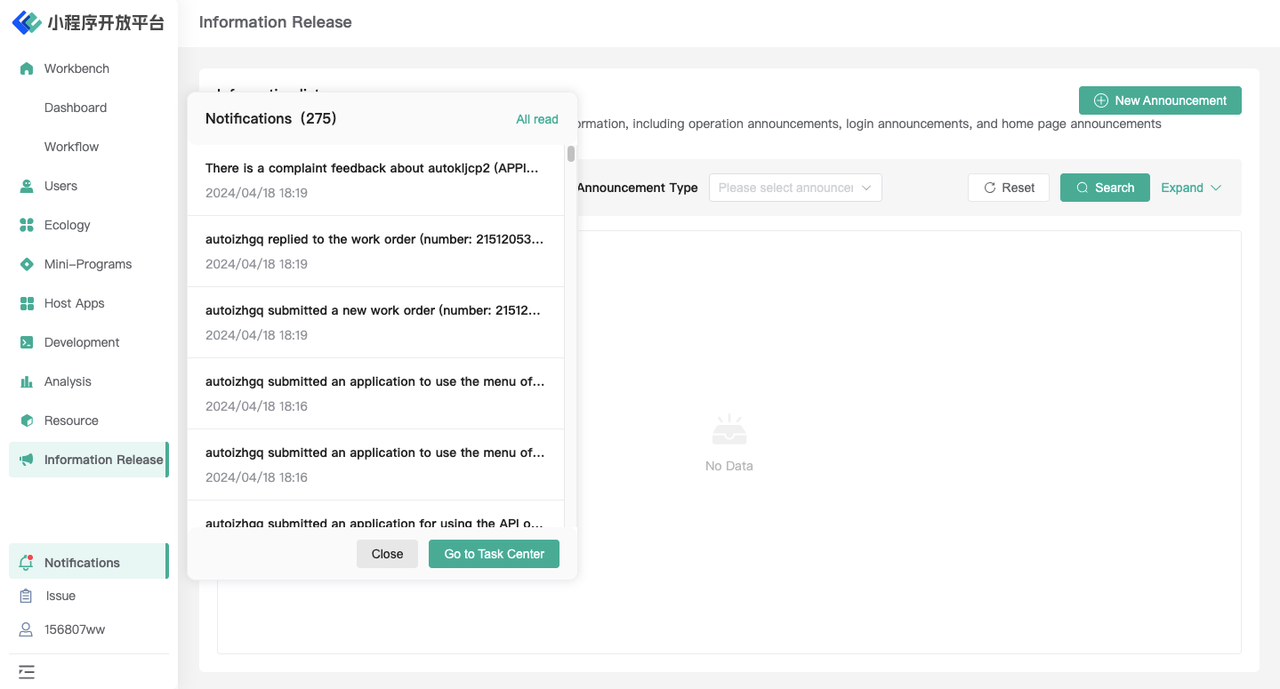Click the Go to Task Center button
The image size is (1280, 689).
pos(494,554)
